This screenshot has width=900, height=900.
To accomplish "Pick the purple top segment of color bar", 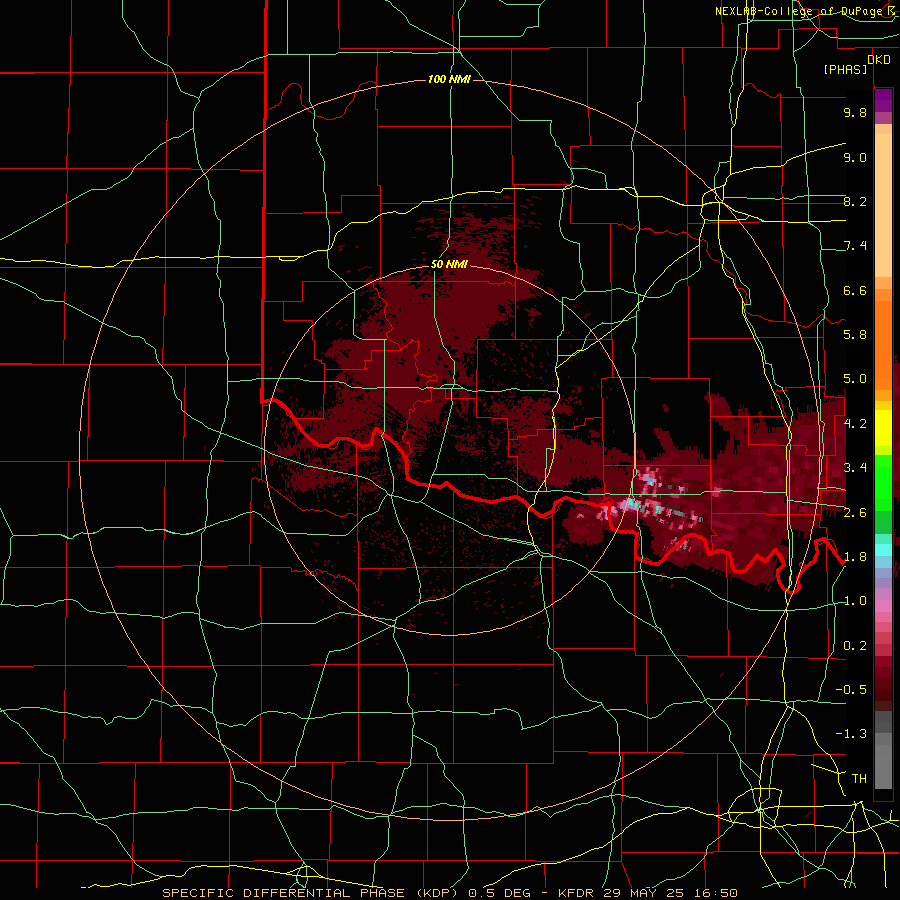I will pyautogui.click(x=883, y=100).
